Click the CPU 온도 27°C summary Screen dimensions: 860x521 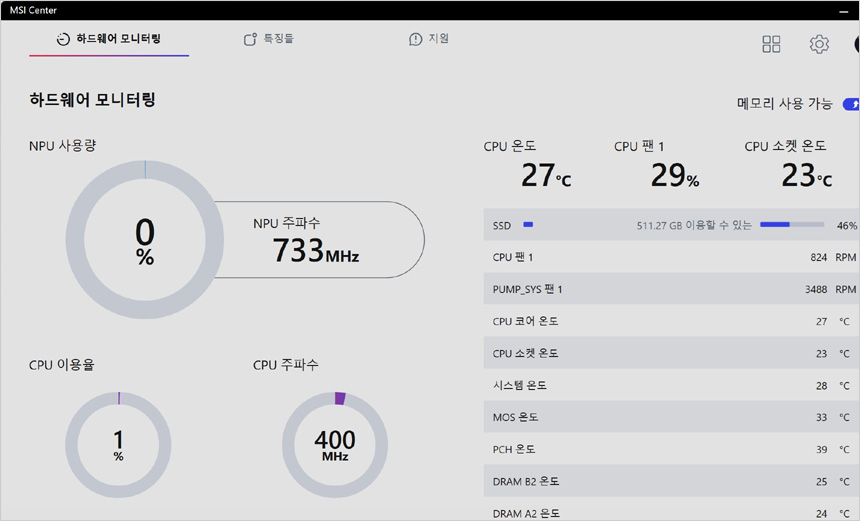528,165
